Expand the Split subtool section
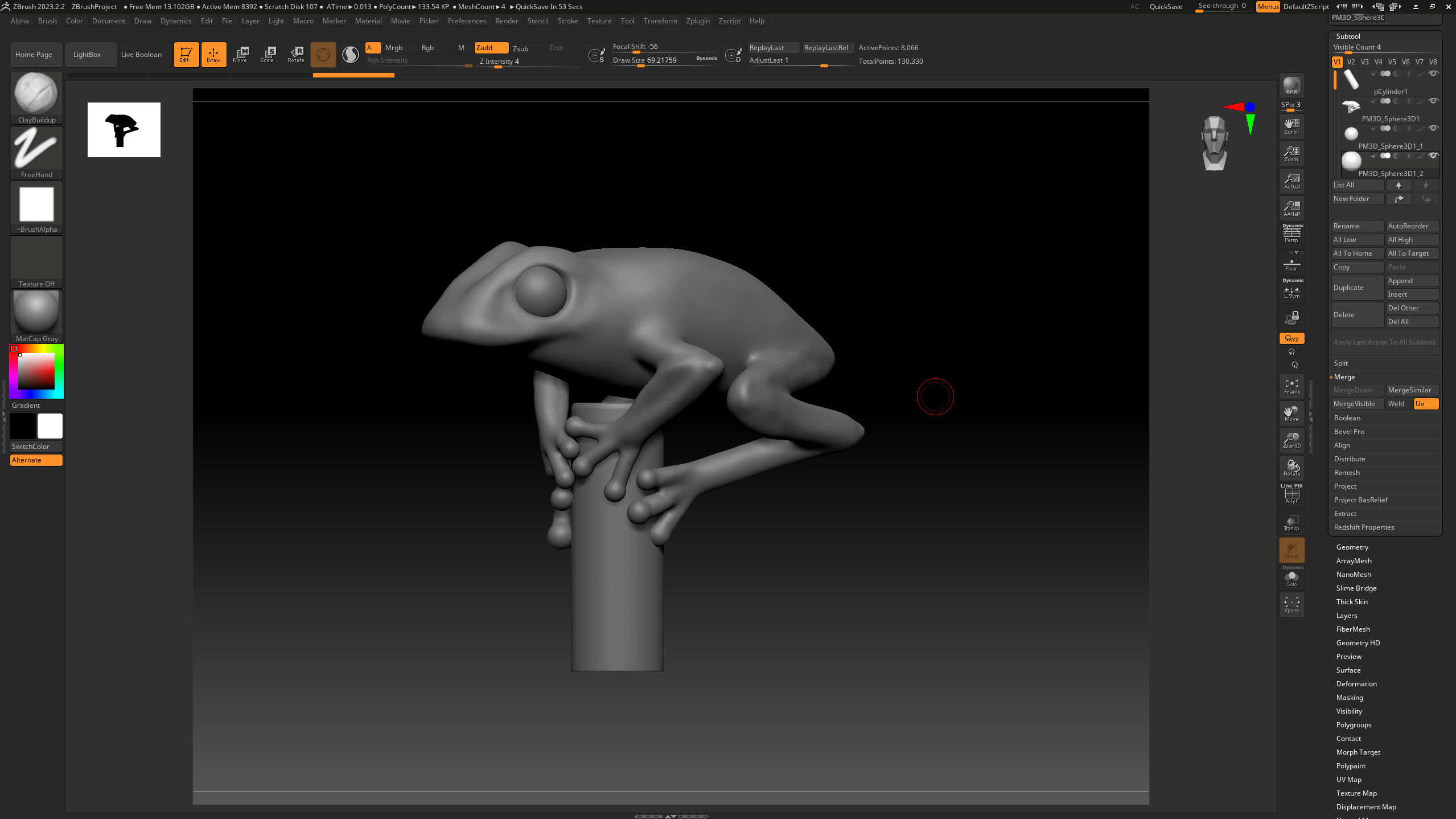 pyautogui.click(x=1340, y=363)
